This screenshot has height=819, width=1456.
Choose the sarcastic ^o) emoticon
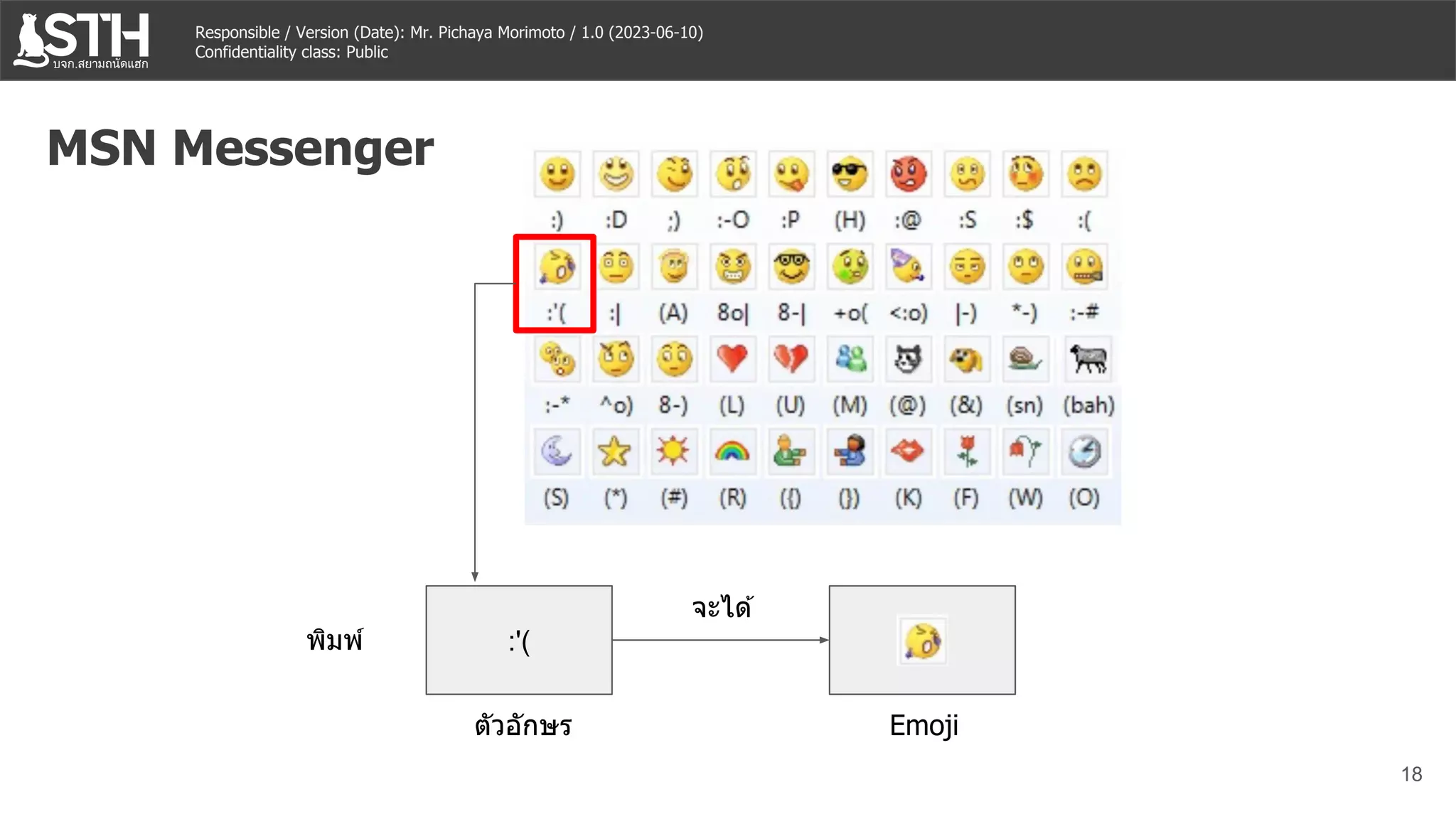click(x=616, y=359)
